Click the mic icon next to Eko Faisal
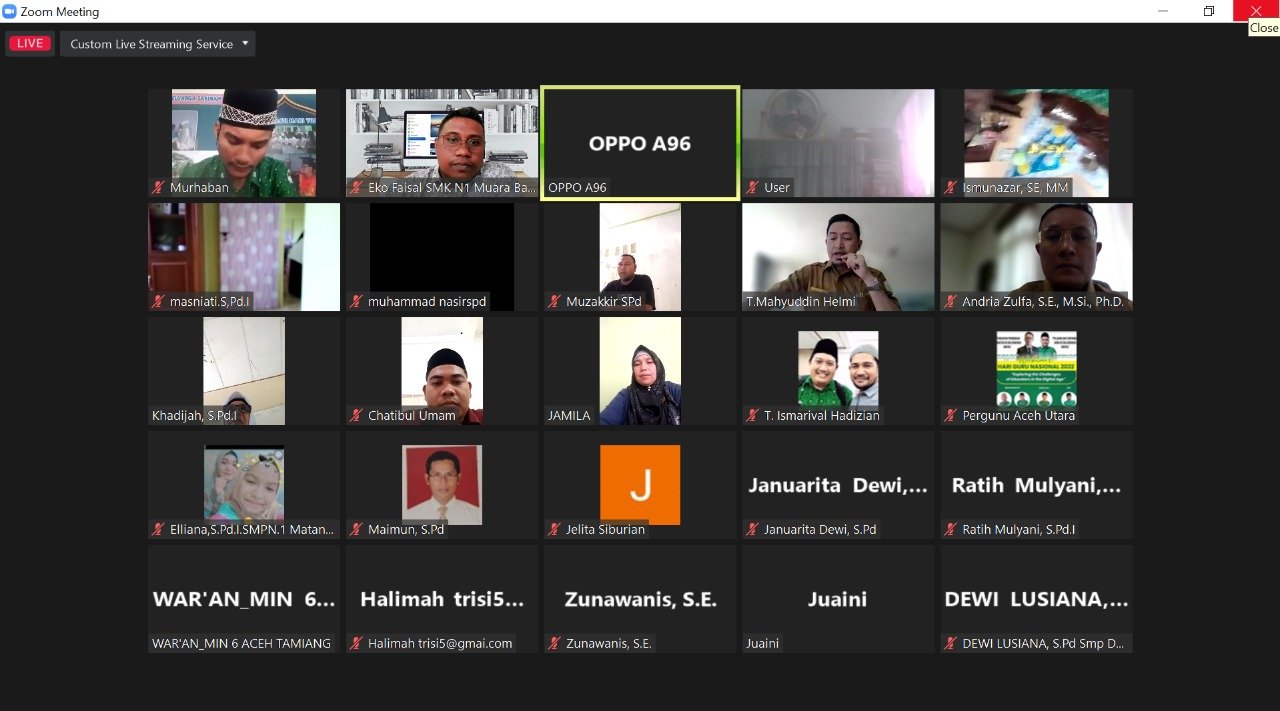This screenshot has height=711, width=1280. point(356,187)
